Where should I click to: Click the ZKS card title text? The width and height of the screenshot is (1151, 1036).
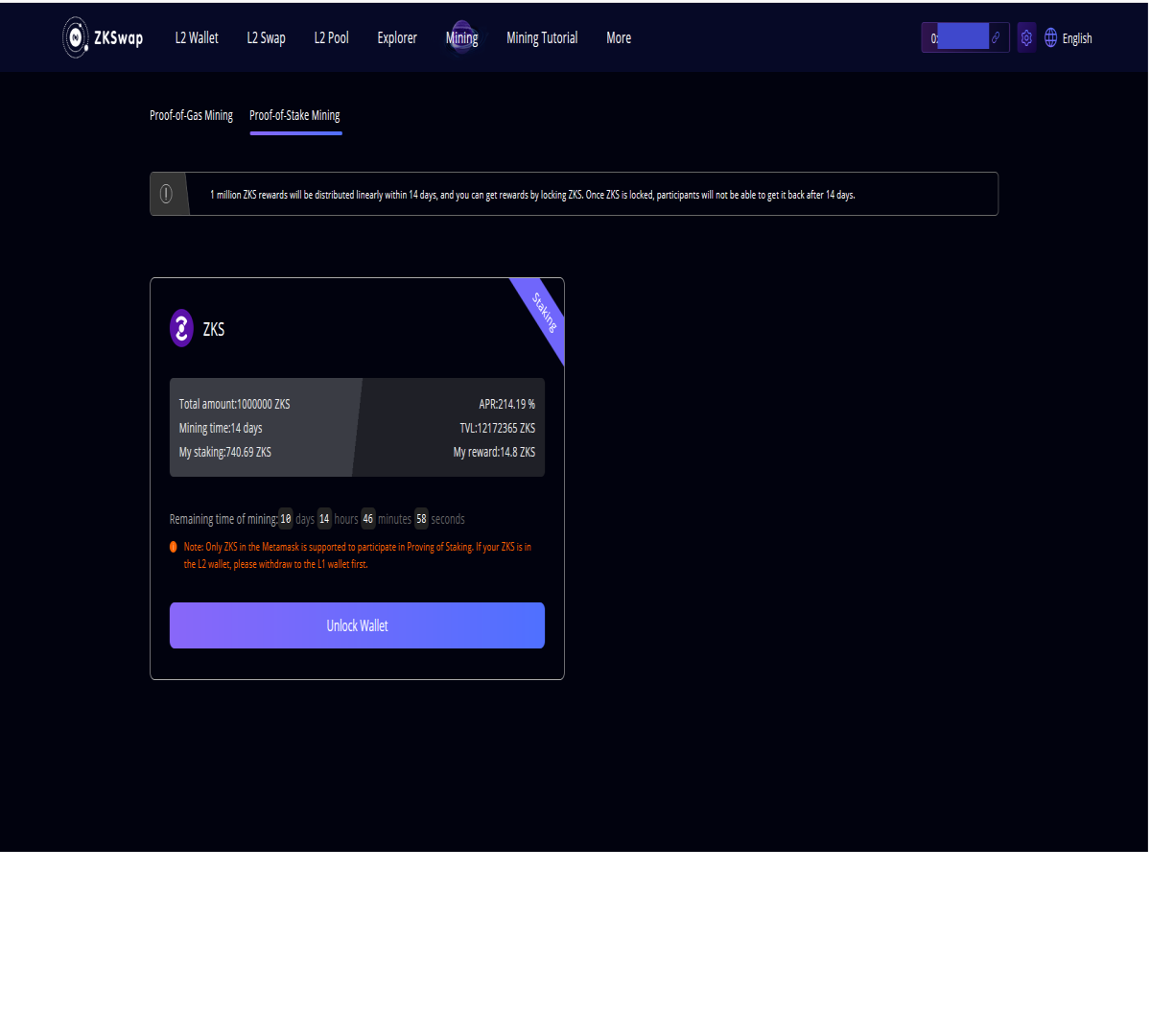tap(214, 329)
